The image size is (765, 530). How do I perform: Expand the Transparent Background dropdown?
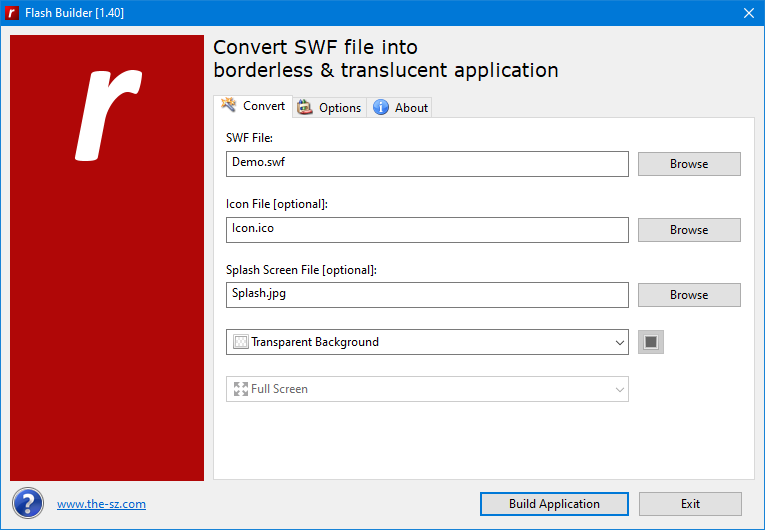(x=427, y=342)
